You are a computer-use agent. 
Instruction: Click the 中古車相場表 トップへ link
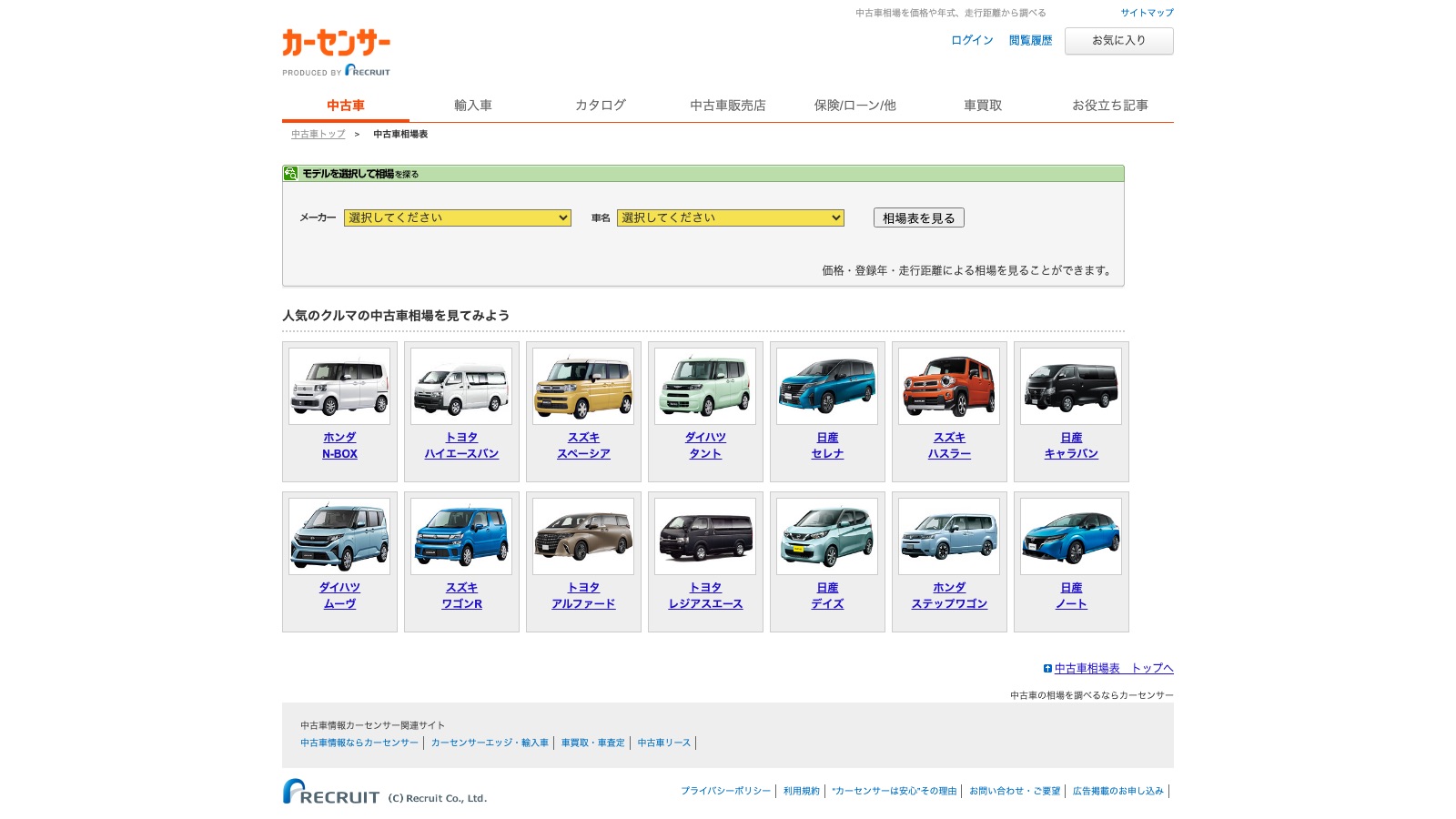(x=1114, y=669)
